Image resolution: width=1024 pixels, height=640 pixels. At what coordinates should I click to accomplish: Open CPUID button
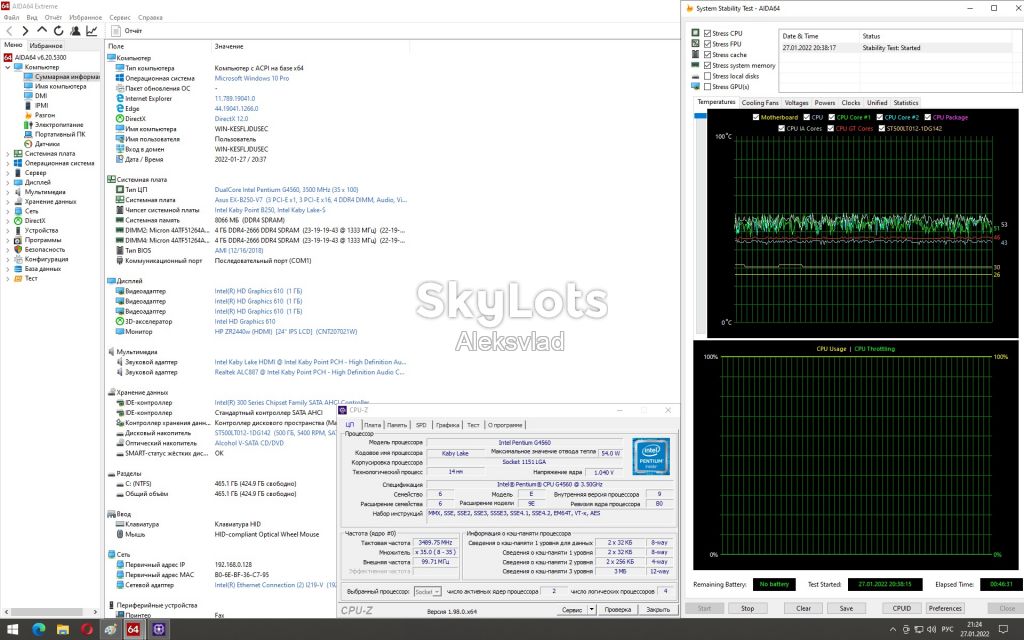point(902,608)
